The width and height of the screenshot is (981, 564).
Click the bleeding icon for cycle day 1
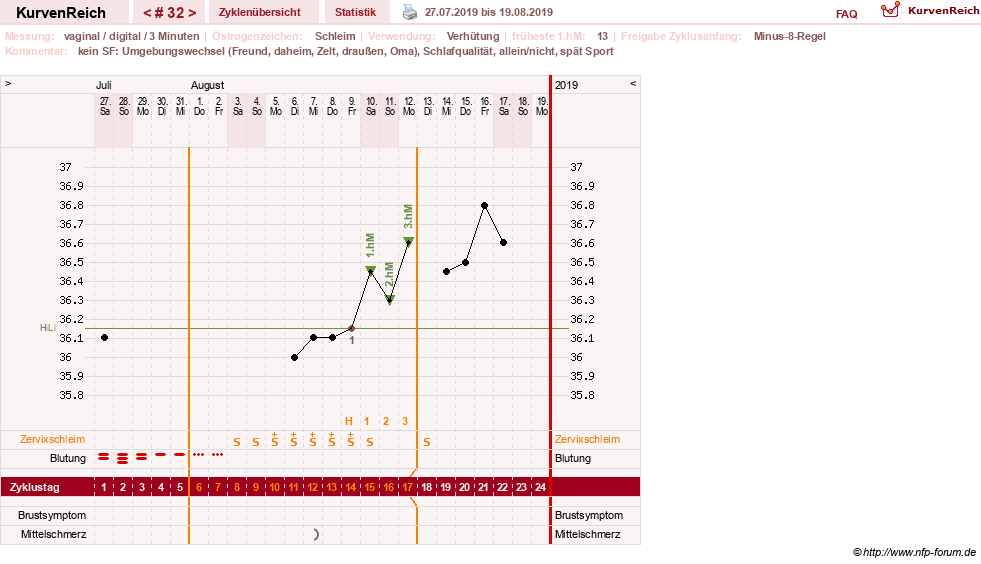coord(104,457)
